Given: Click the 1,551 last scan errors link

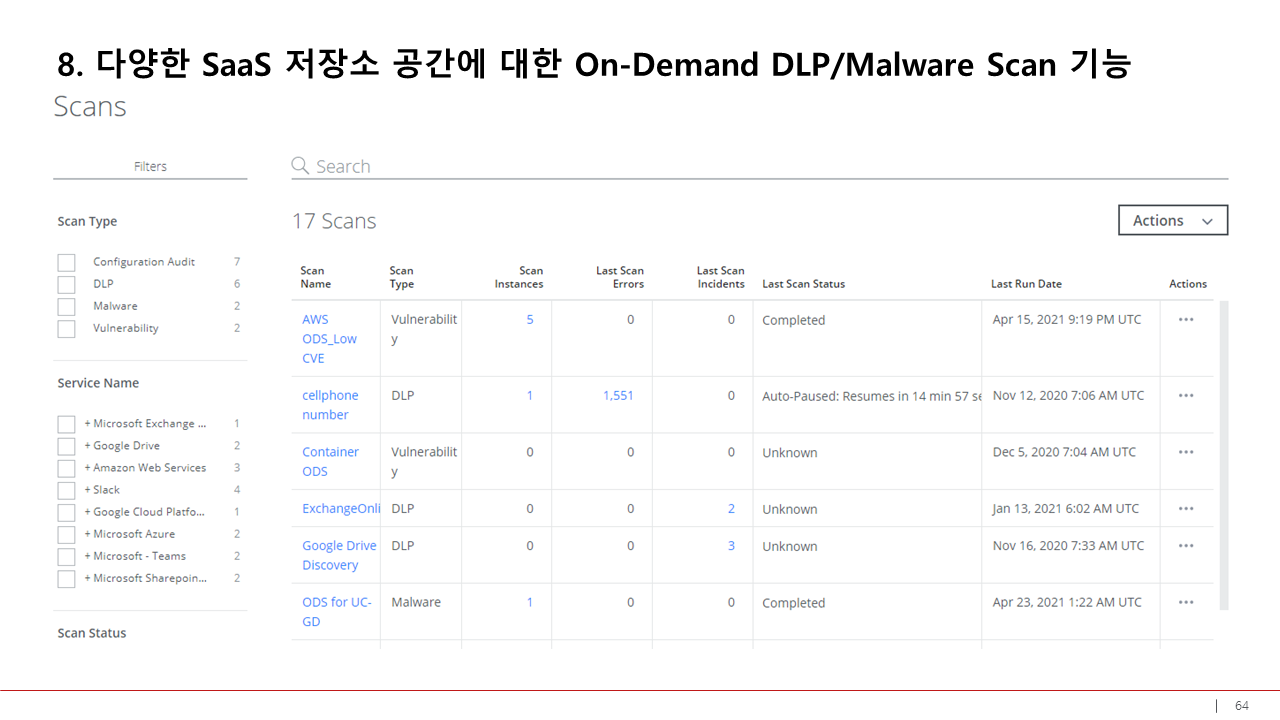Looking at the screenshot, I should (x=618, y=396).
